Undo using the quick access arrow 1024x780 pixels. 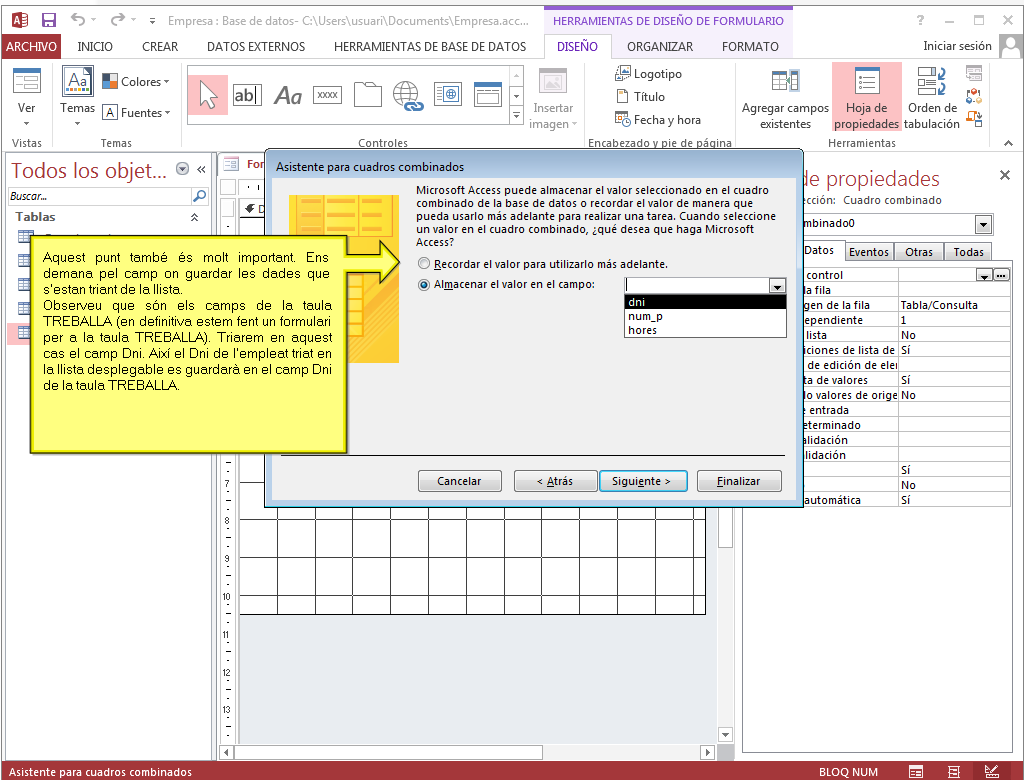coord(78,20)
